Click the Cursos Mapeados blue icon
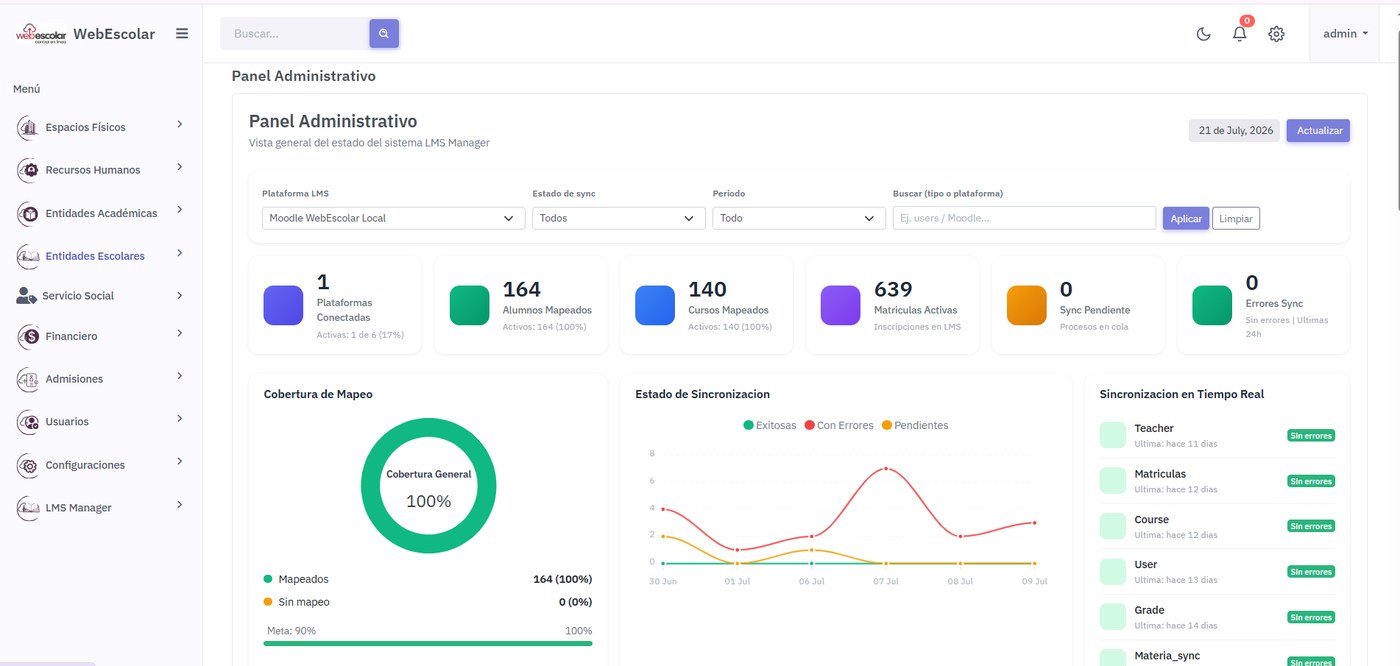The width and height of the screenshot is (1400, 666). [x=655, y=305]
